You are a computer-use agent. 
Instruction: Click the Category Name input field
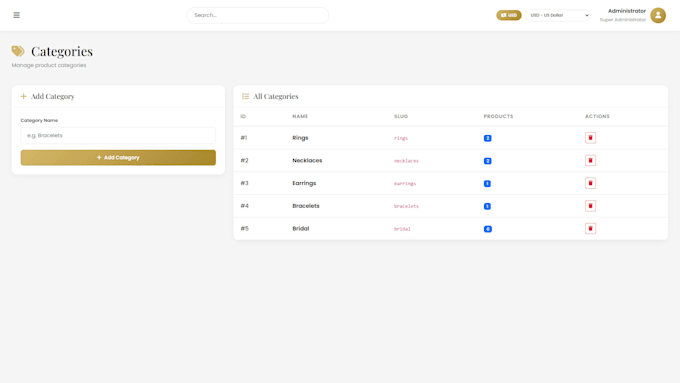[118, 135]
